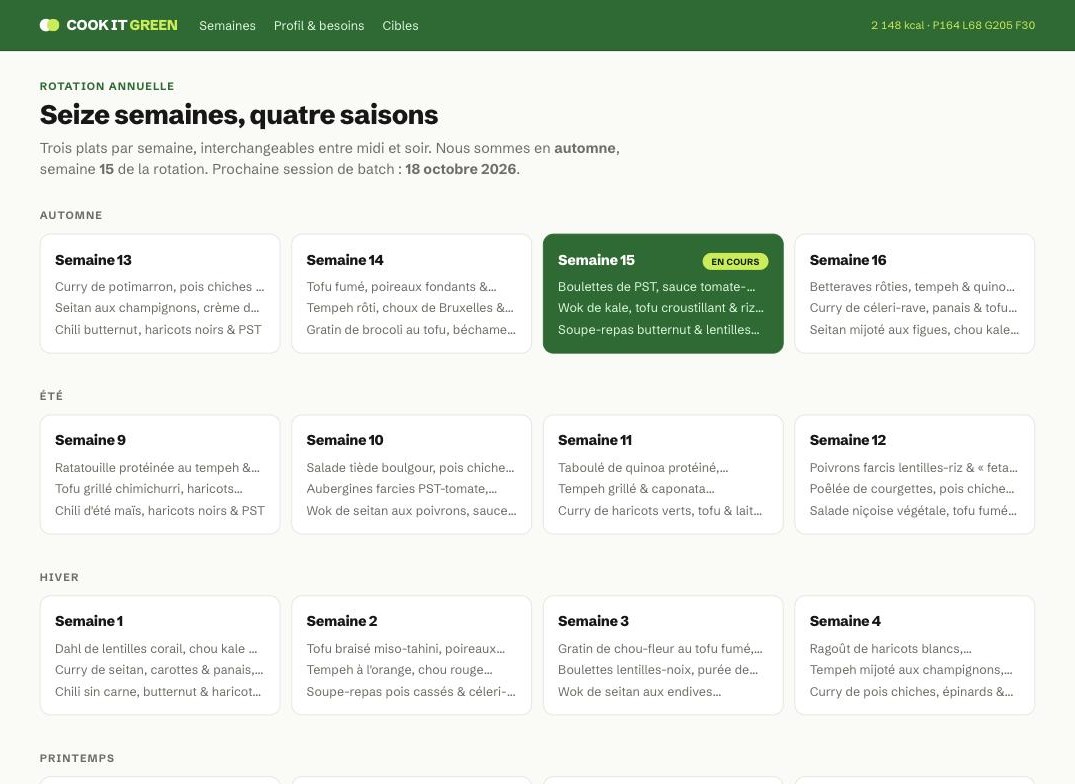
Task: Click 'Boulettes lentilles-noix' dish
Action: tap(658, 670)
